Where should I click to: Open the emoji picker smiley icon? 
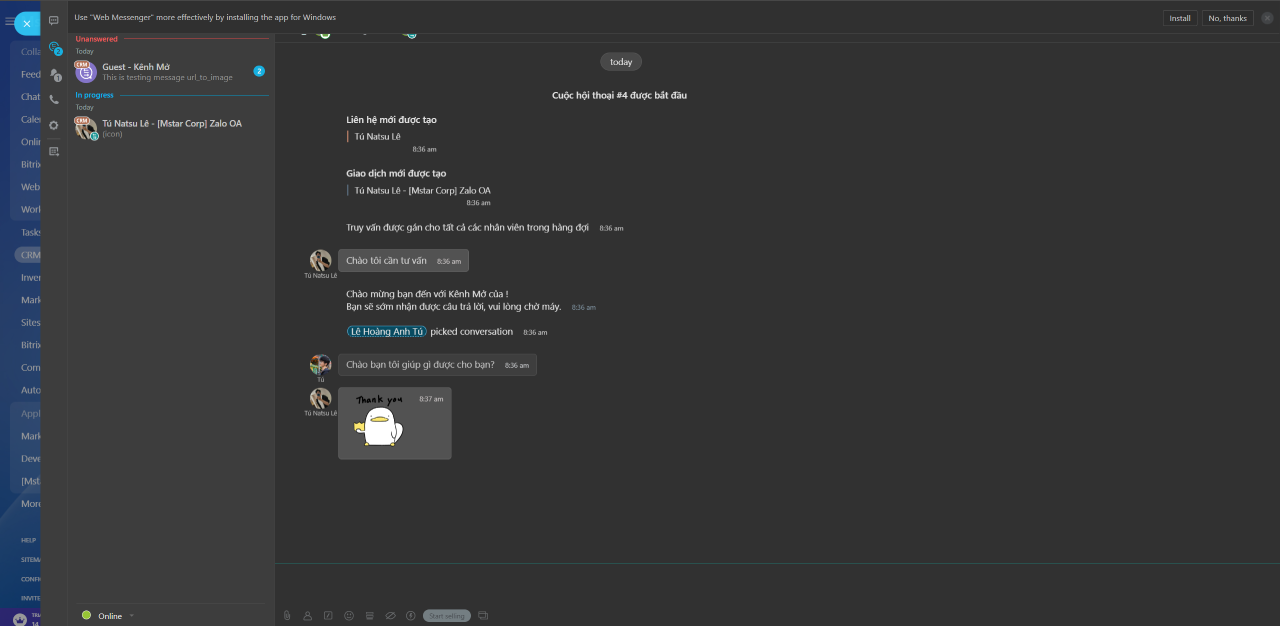click(x=349, y=616)
